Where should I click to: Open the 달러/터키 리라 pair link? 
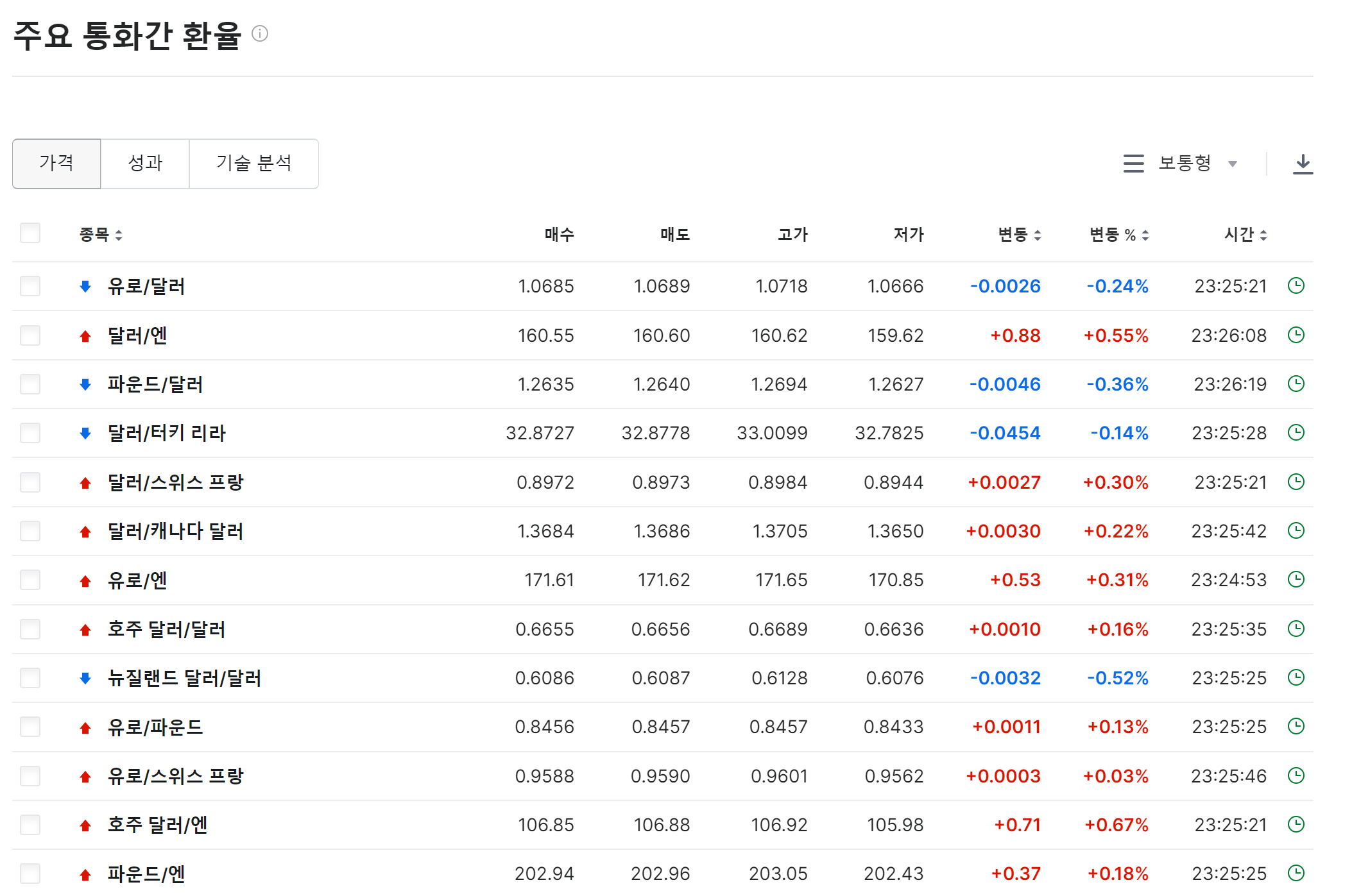click(x=167, y=434)
